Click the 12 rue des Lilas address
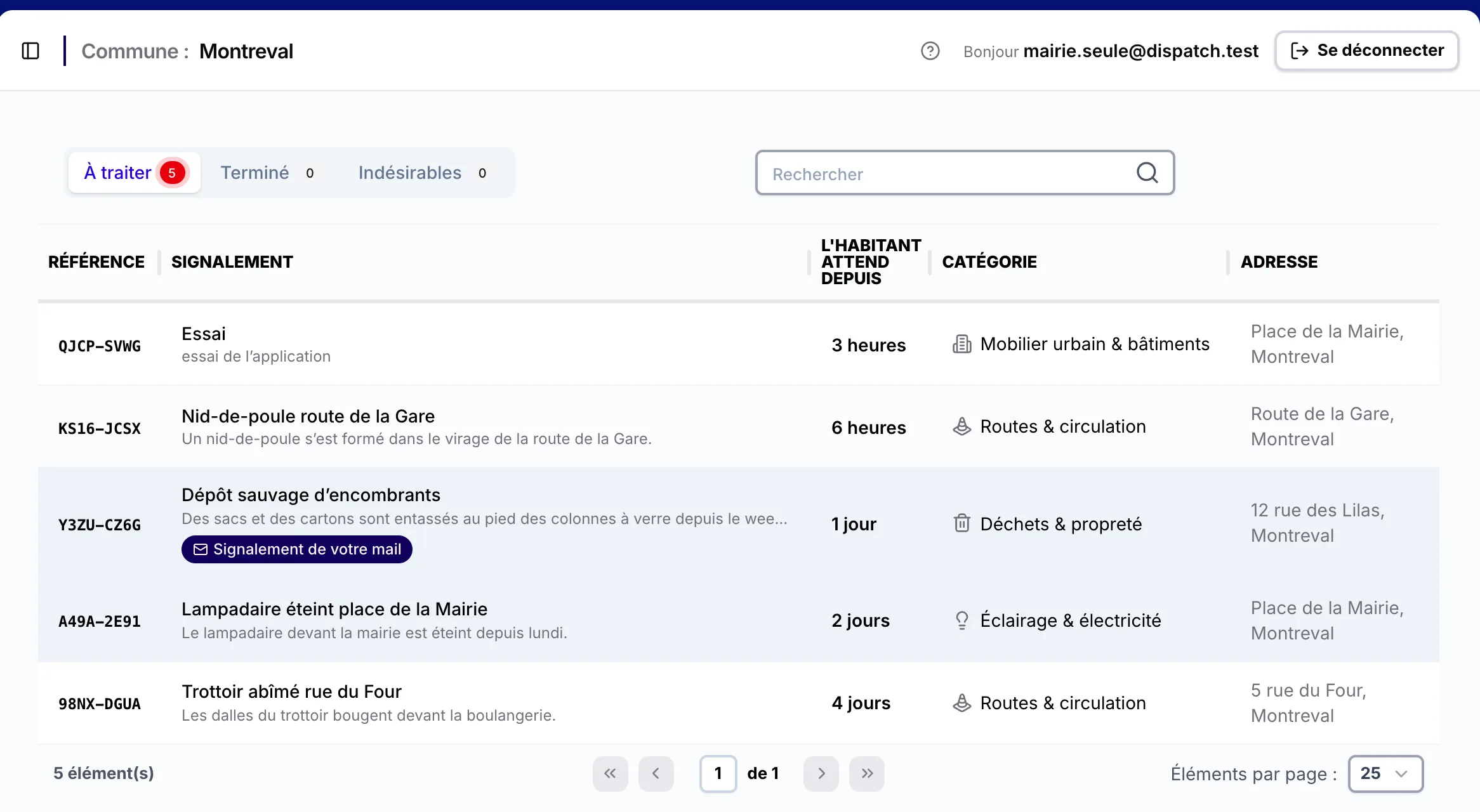The image size is (1480, 812). point(1318,523)
